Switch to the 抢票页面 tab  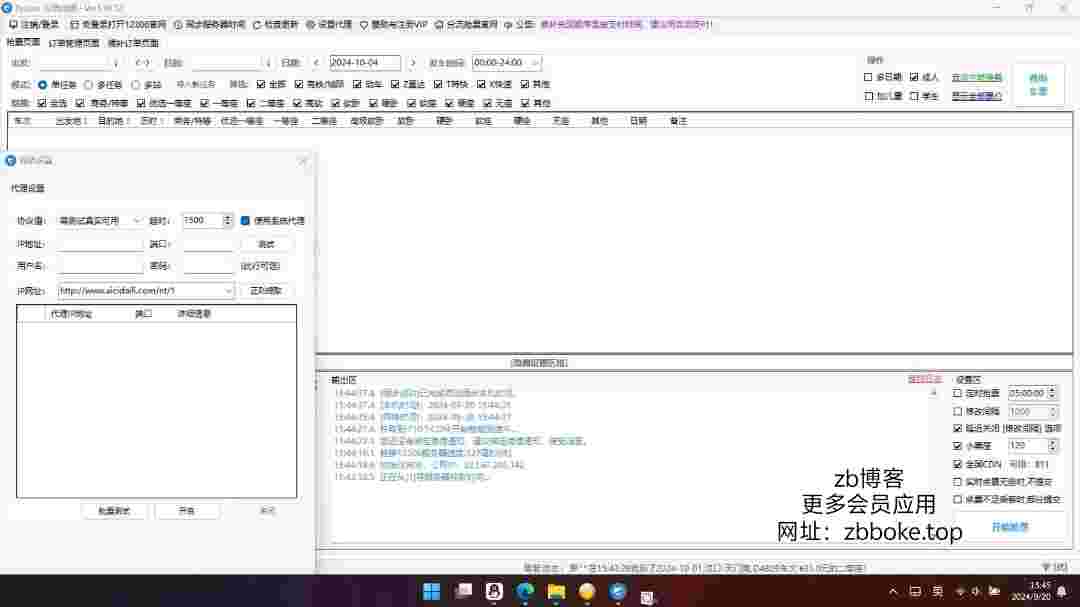click(x=23, y=43)
